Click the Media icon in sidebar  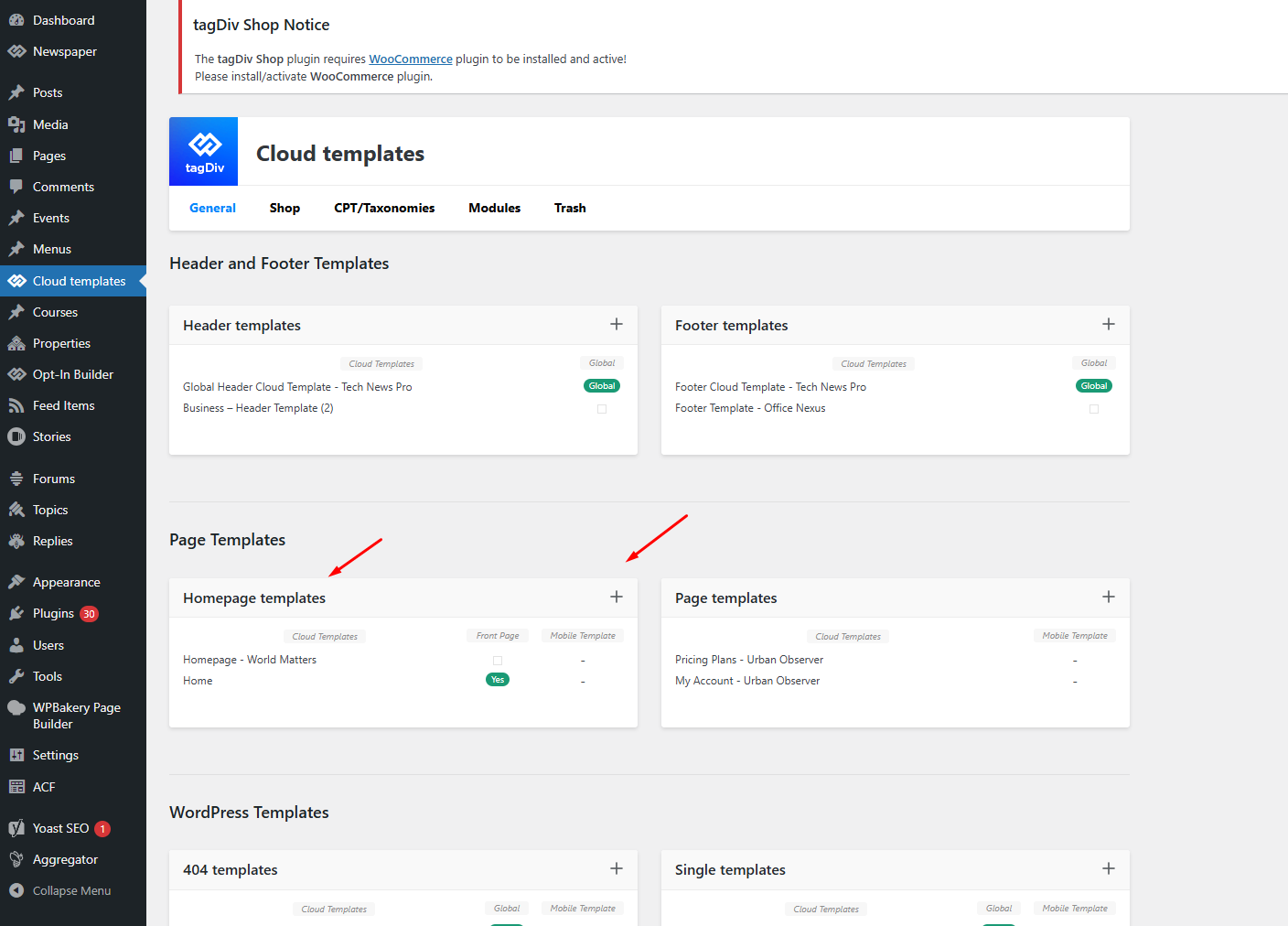click(16, 124)
